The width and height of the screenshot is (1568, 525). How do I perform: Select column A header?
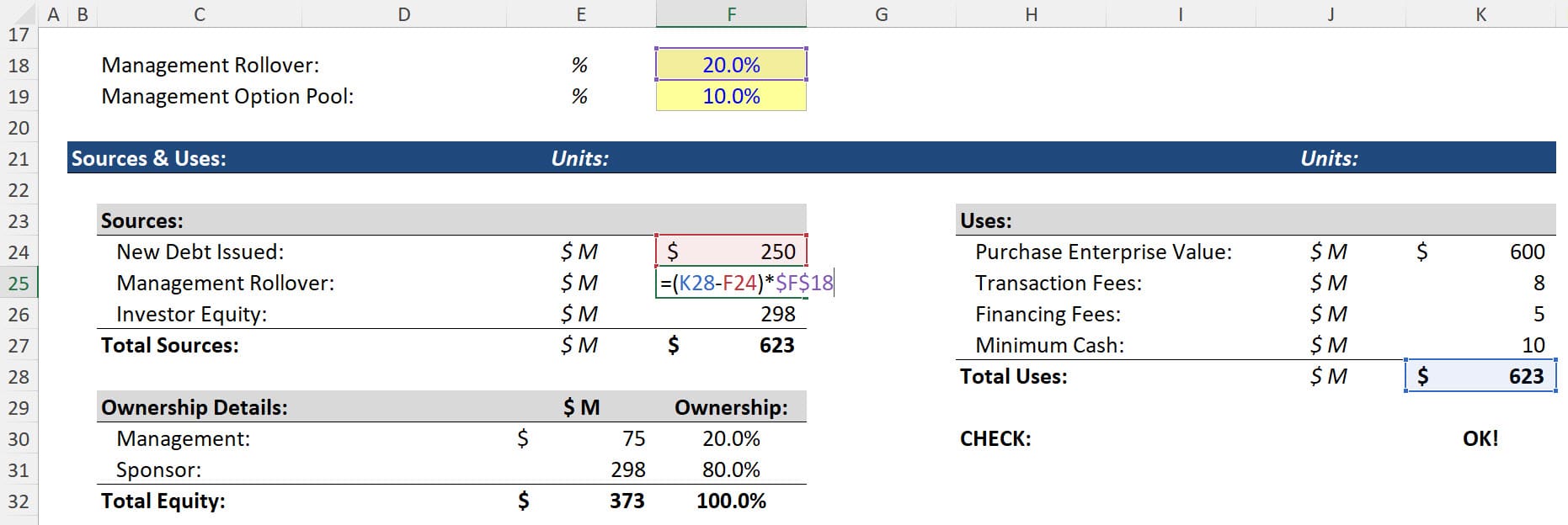tap(53, 13)
